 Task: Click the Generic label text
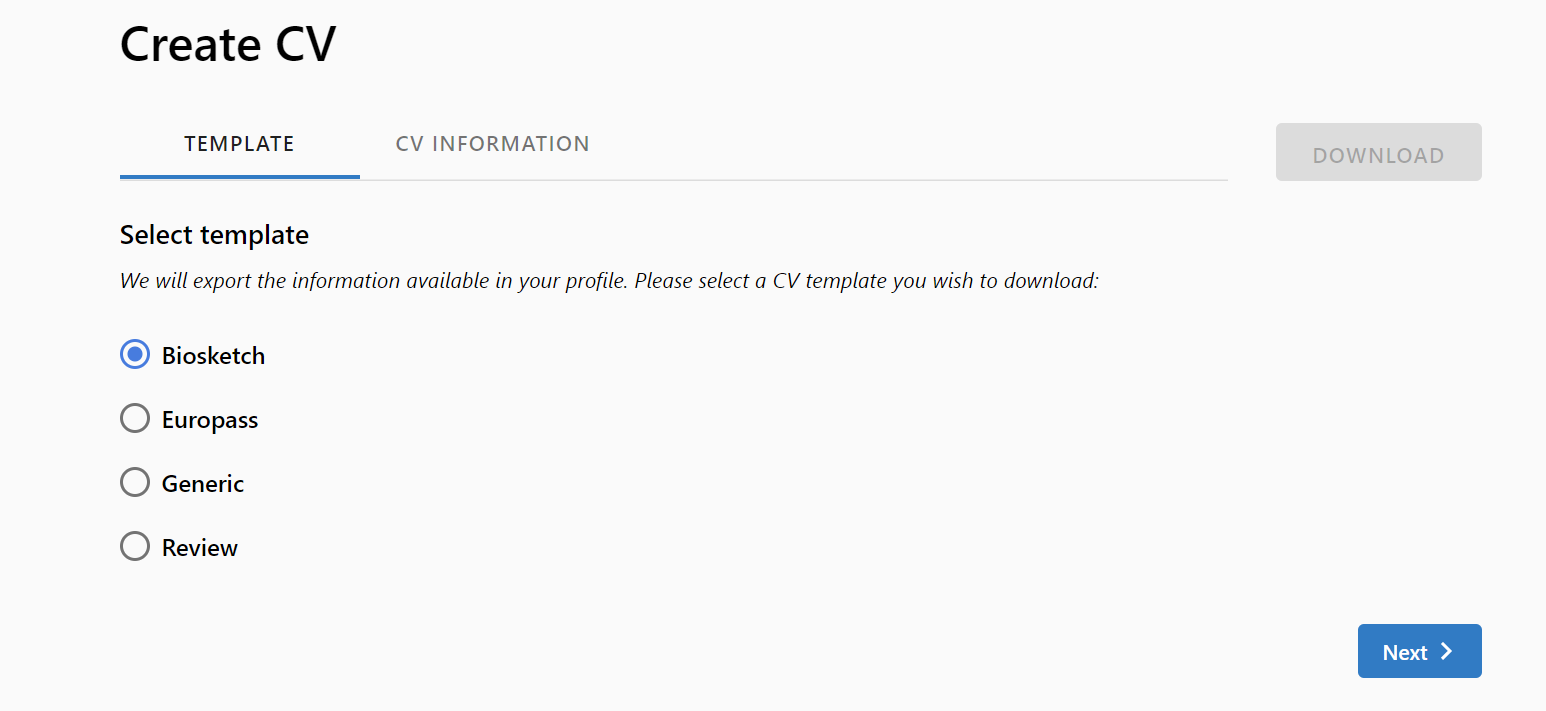coord(203,484)
